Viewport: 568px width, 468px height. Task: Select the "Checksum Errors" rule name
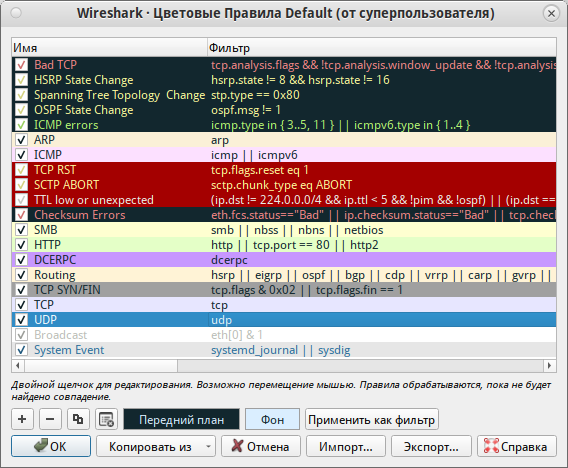tap(80, 215)
